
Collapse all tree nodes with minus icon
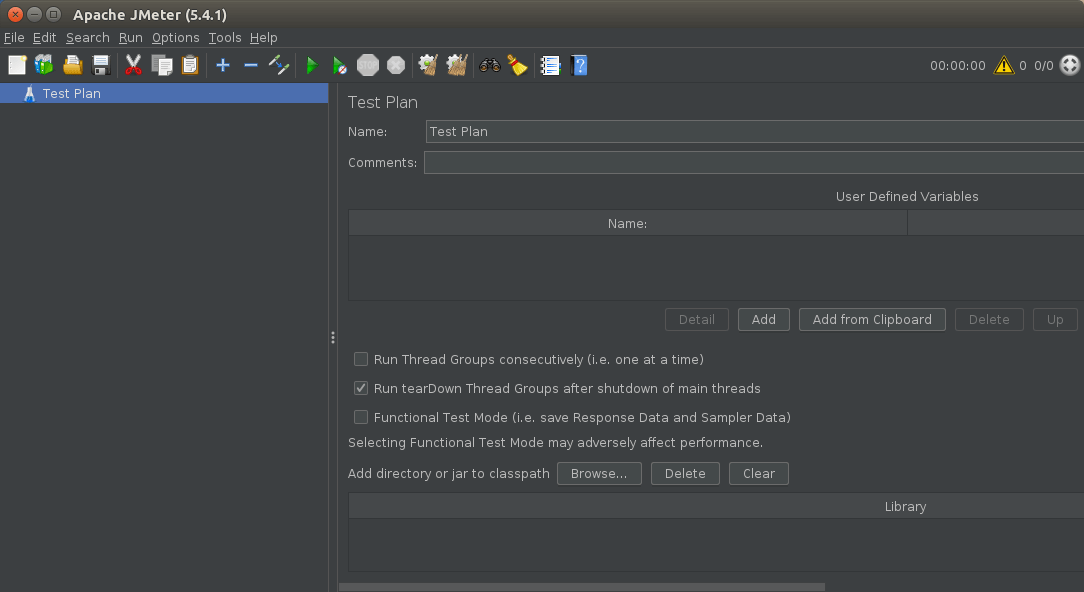pos(251,66)
